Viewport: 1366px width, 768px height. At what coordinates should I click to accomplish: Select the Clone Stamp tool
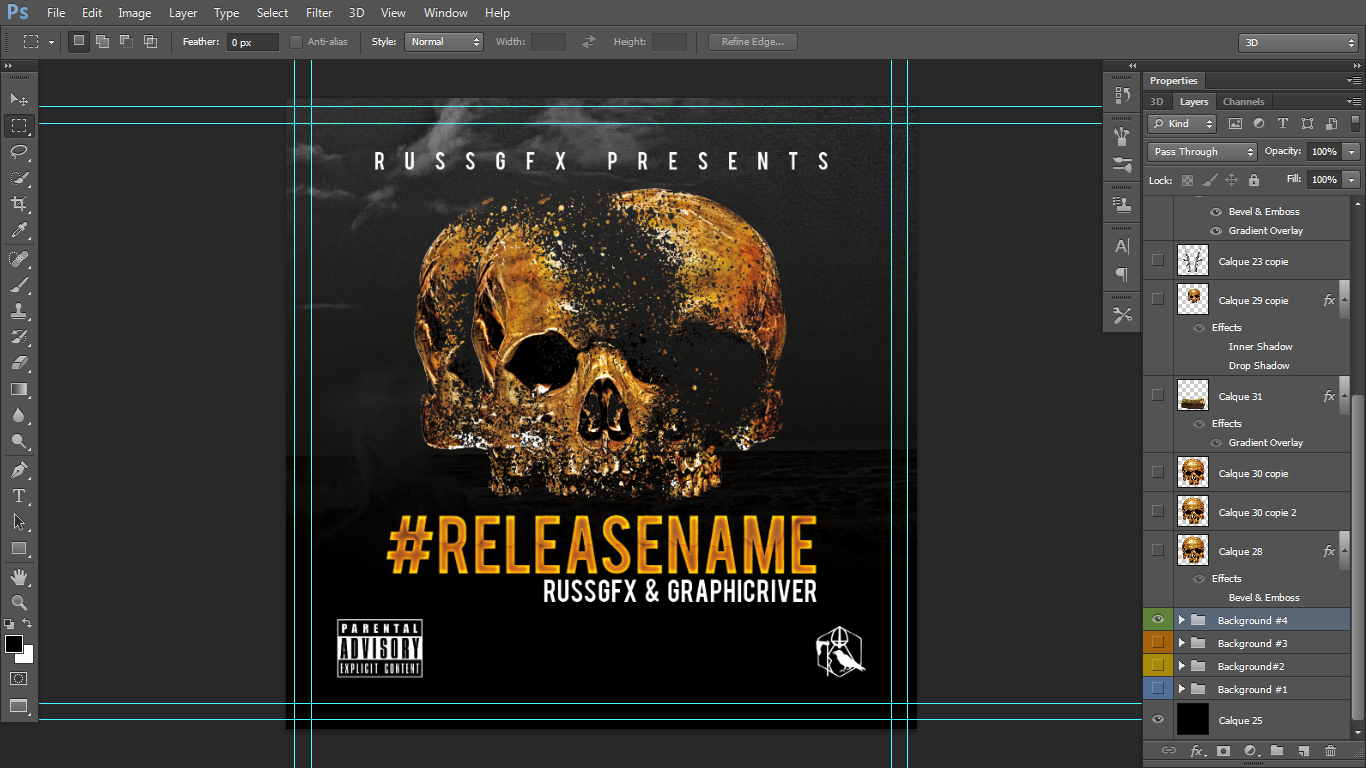click(19, 311)
